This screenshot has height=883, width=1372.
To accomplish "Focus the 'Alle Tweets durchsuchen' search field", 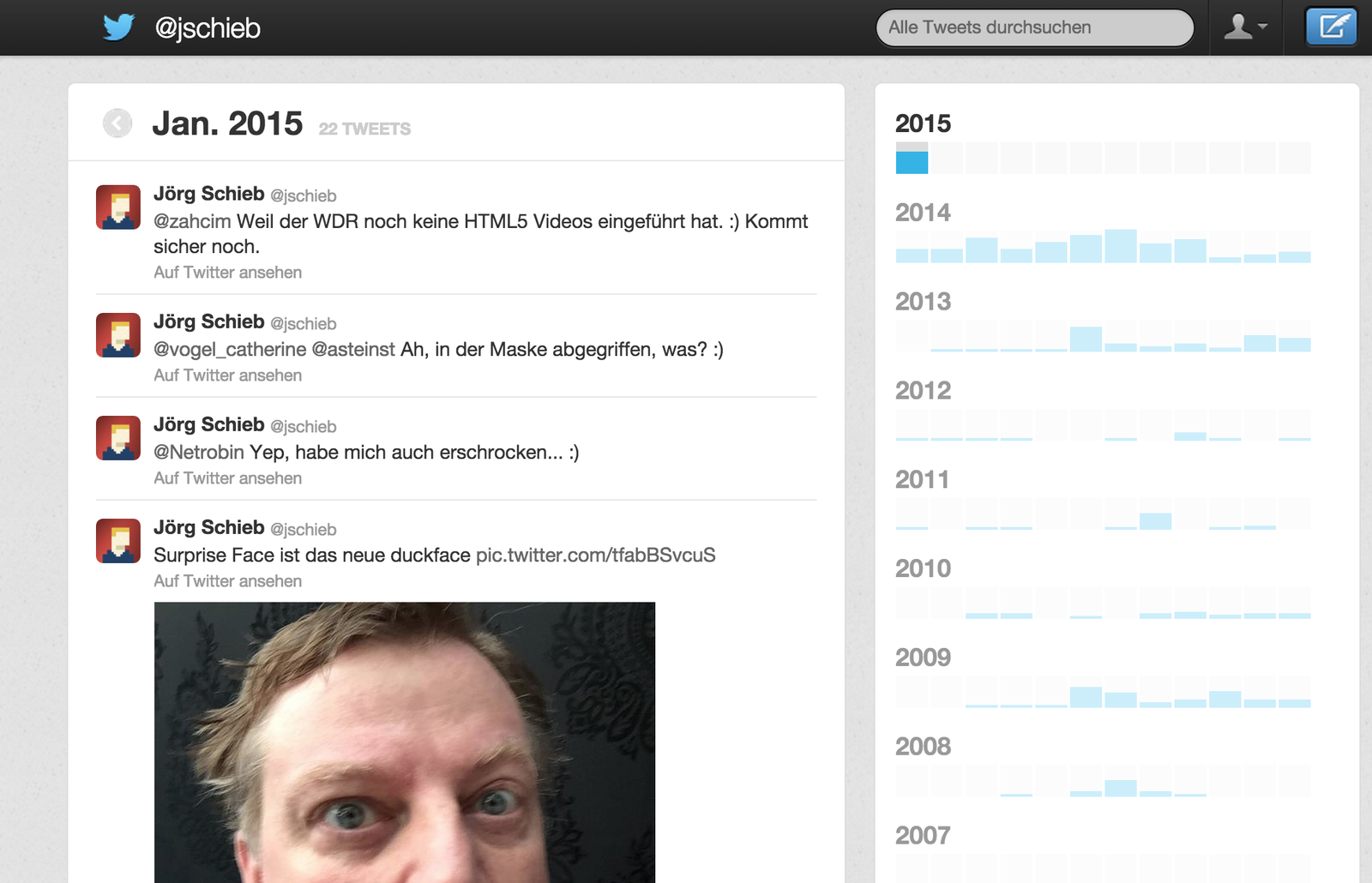I will [x=1035, y=27].
